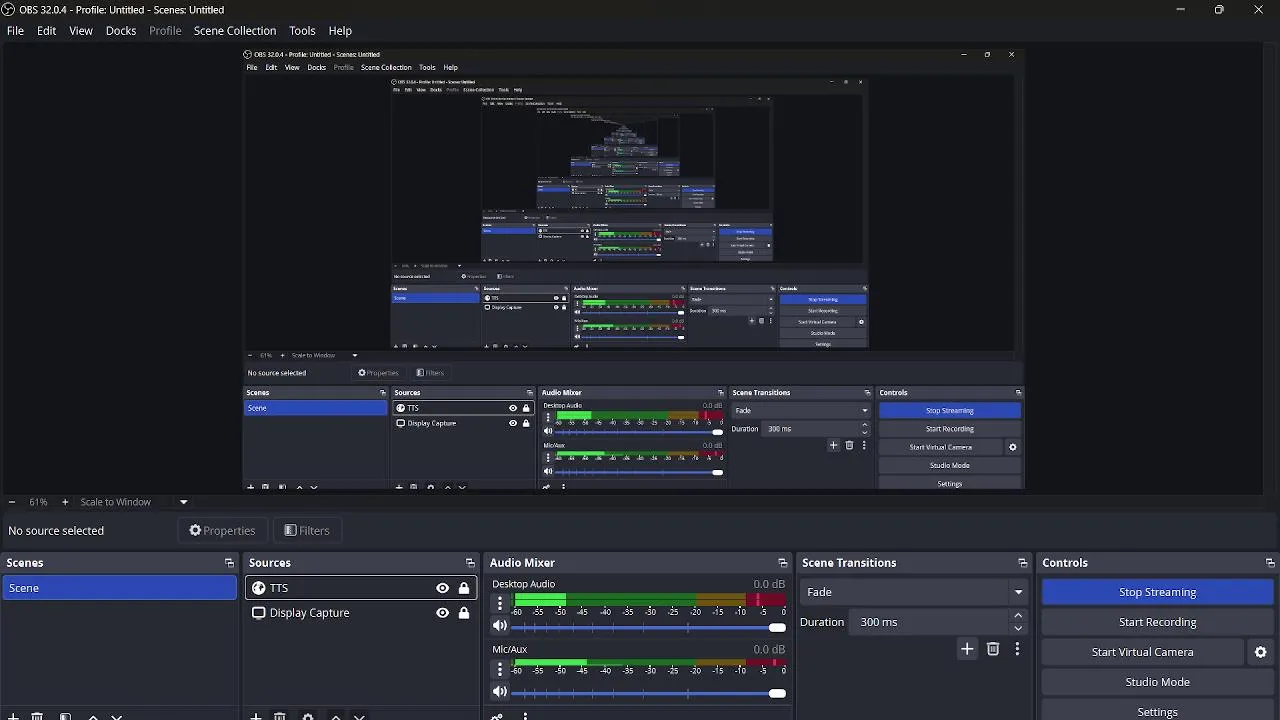Hide the Display Capture source
The image size is (1280, 720).
(442, 613)
